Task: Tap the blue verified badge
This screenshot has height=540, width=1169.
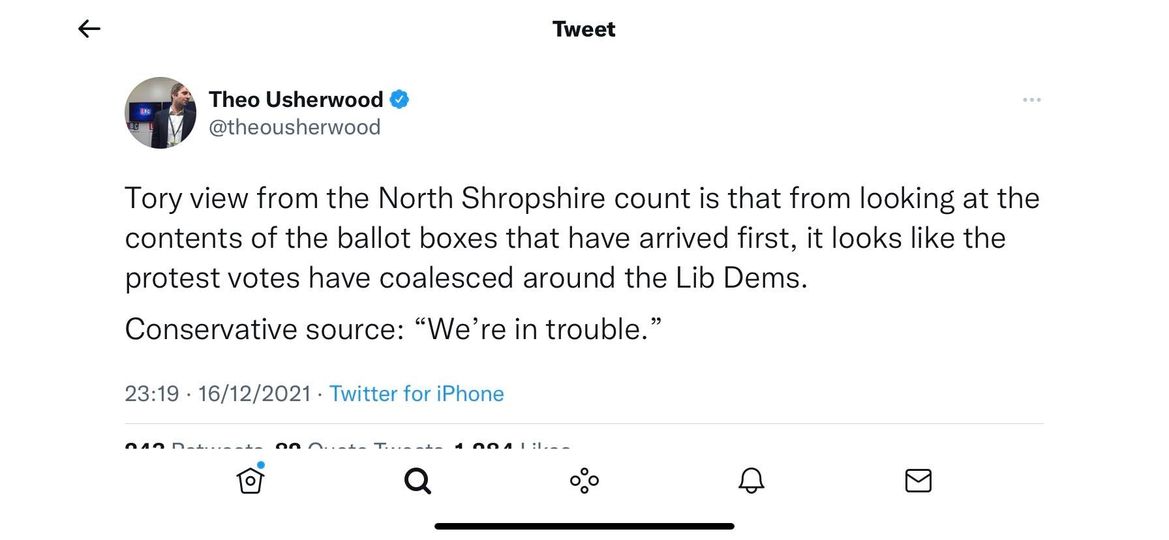Action: [x=399, y=99]
